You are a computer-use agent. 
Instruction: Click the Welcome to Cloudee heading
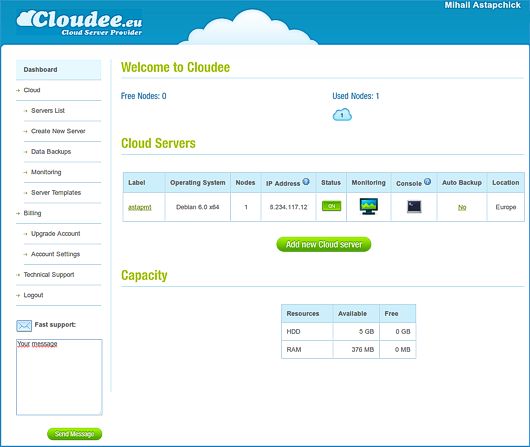(175, 67)
